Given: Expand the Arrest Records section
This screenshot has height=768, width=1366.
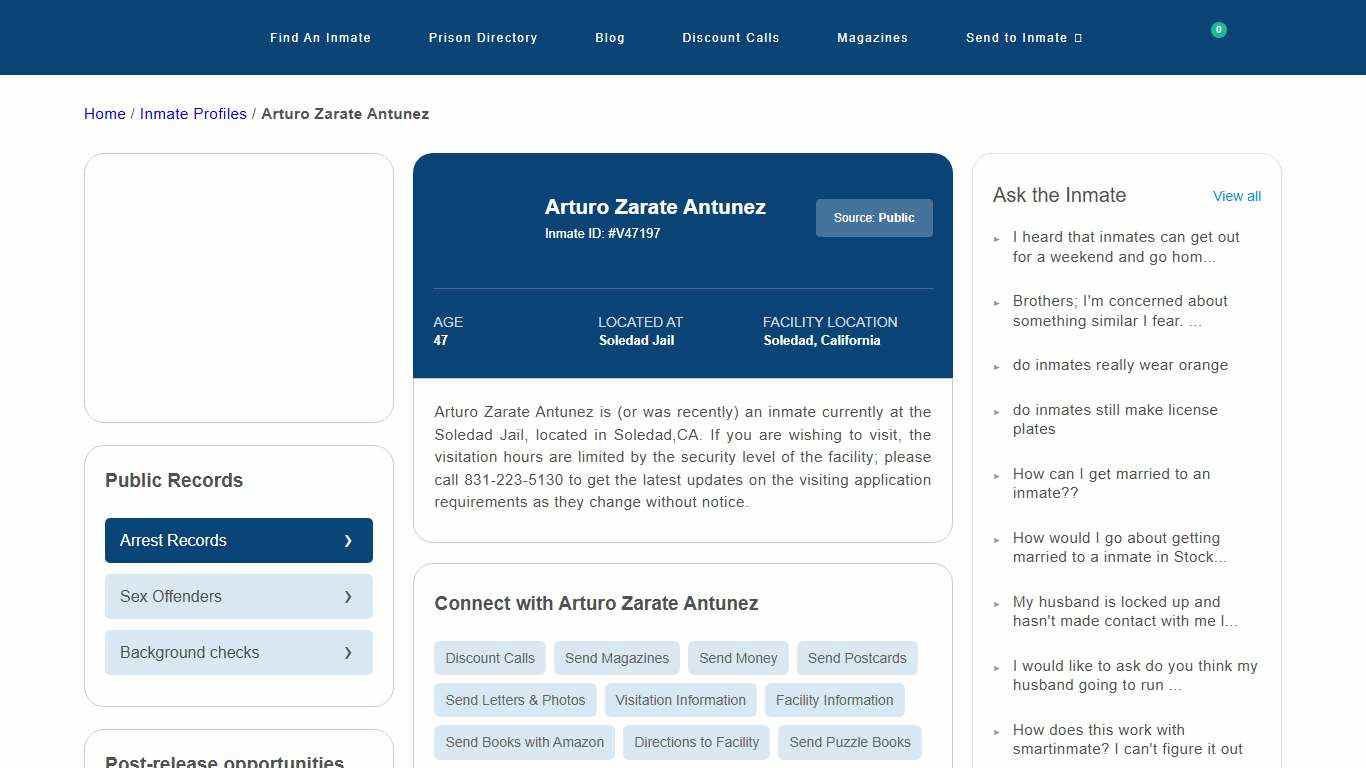Looking at the screenshot, I should pos(238,540).
